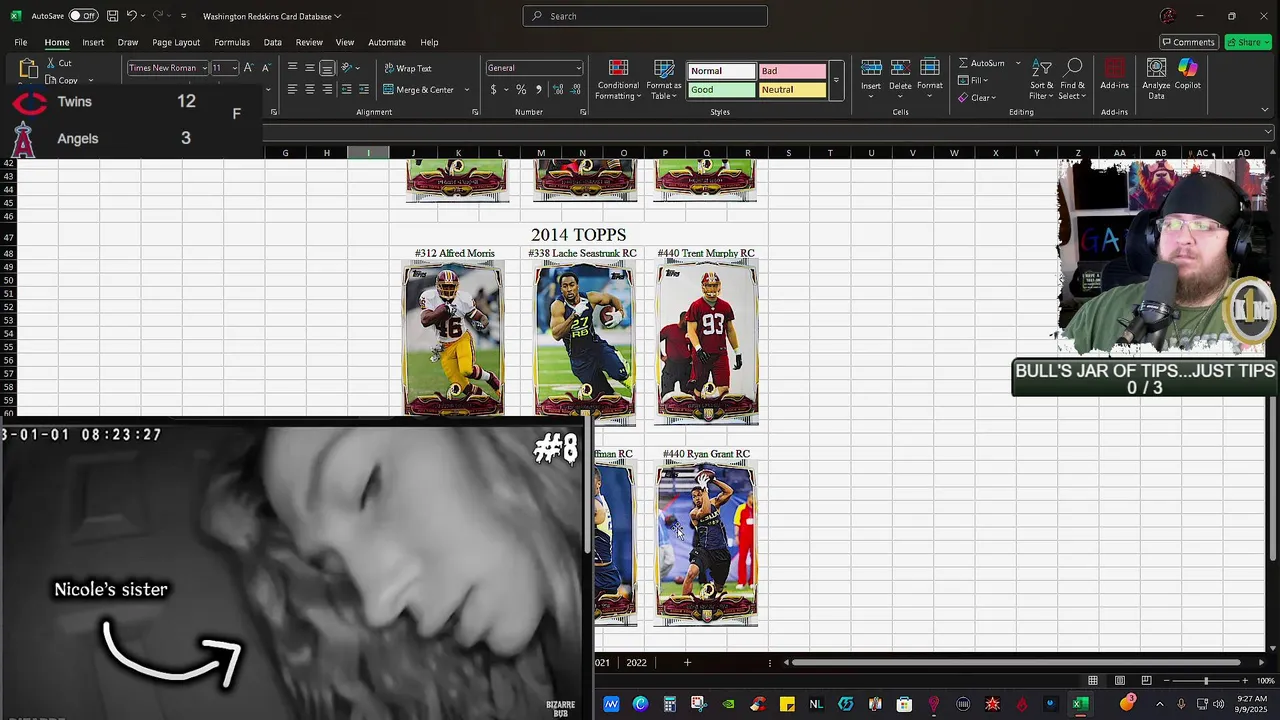Switch to the Page Layout tab
Screen dimensions: 1280x720
tap(176, 42)
